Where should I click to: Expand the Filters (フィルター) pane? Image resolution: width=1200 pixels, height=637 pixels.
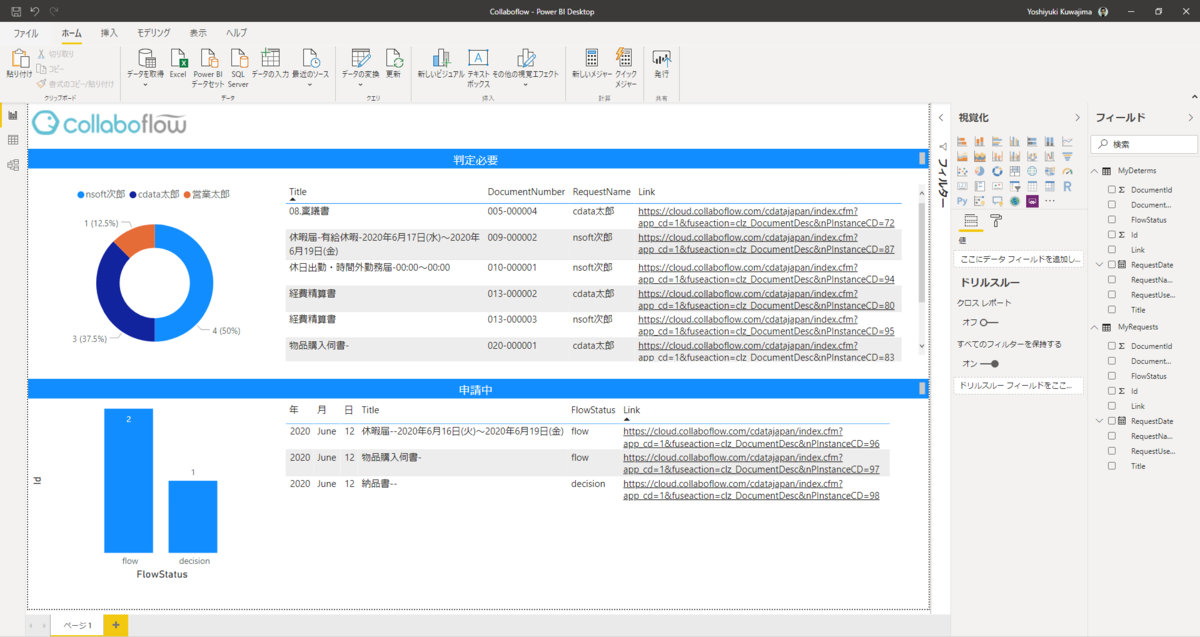click(x=941, y=118)
